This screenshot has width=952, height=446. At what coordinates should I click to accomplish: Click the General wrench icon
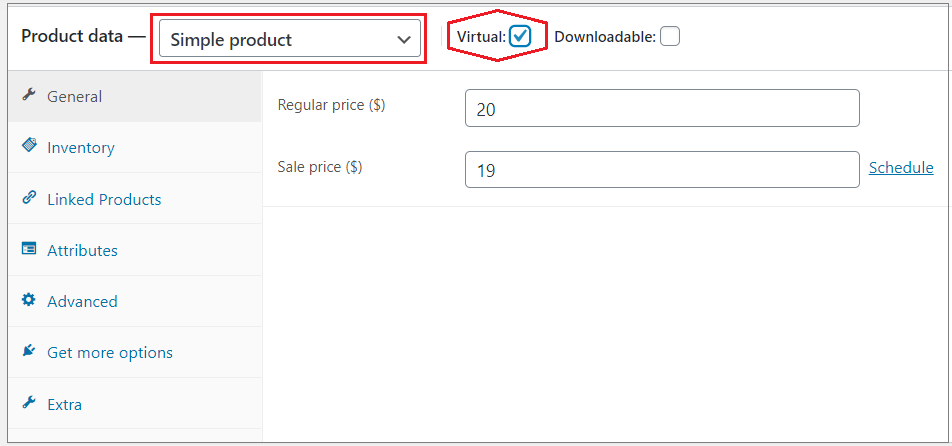point(28,95)
